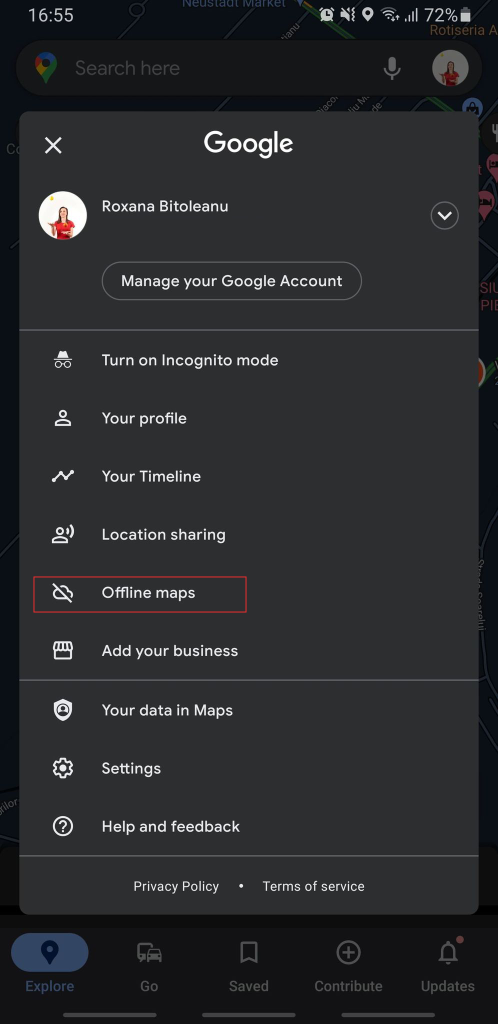Screen dimensions: 498x1024
Task: Tap the Wi-Fi status icon
Action: [390, 14]
